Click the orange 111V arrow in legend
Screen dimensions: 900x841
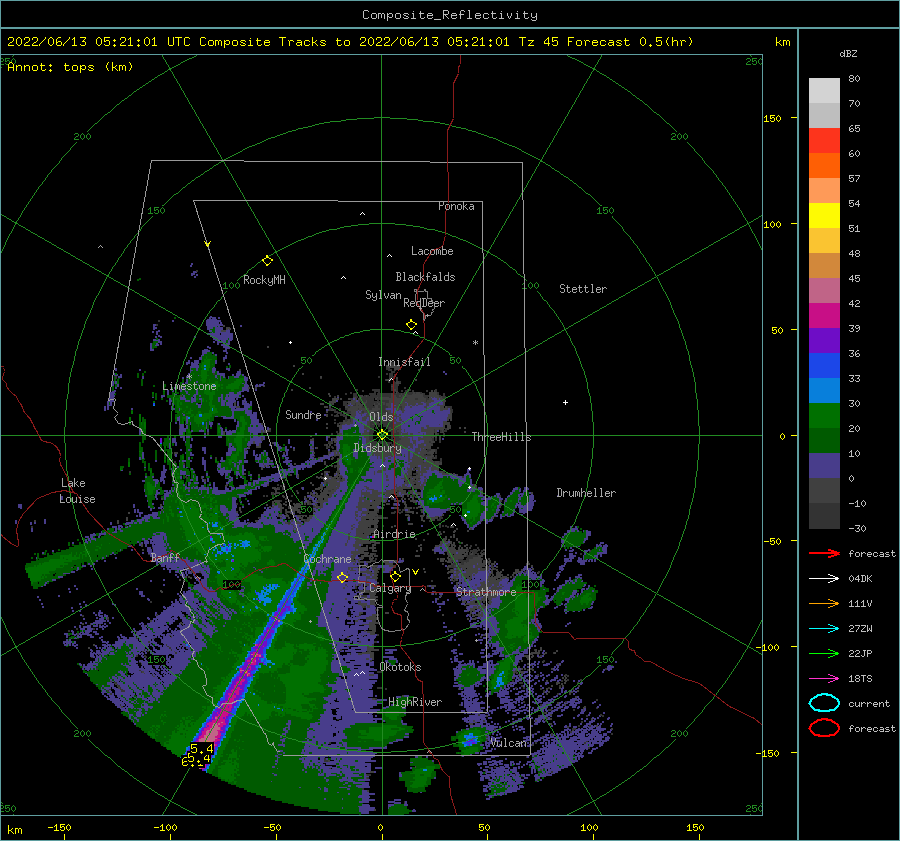[824, 603]
